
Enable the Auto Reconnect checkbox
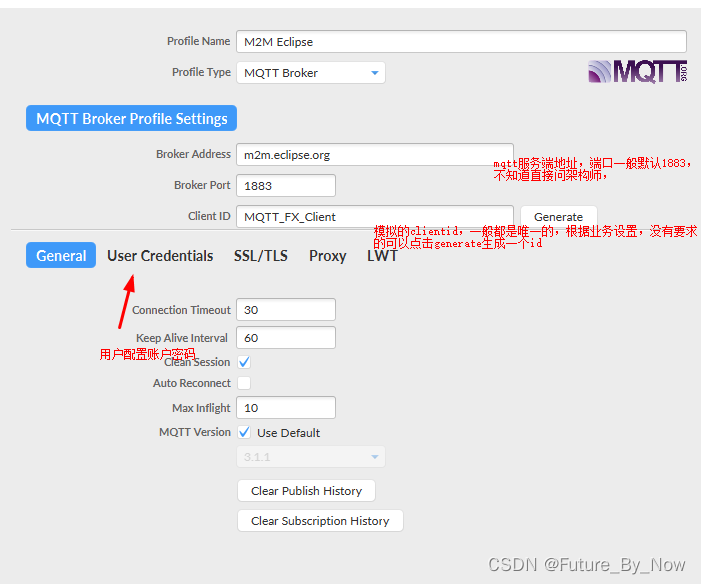244,383
